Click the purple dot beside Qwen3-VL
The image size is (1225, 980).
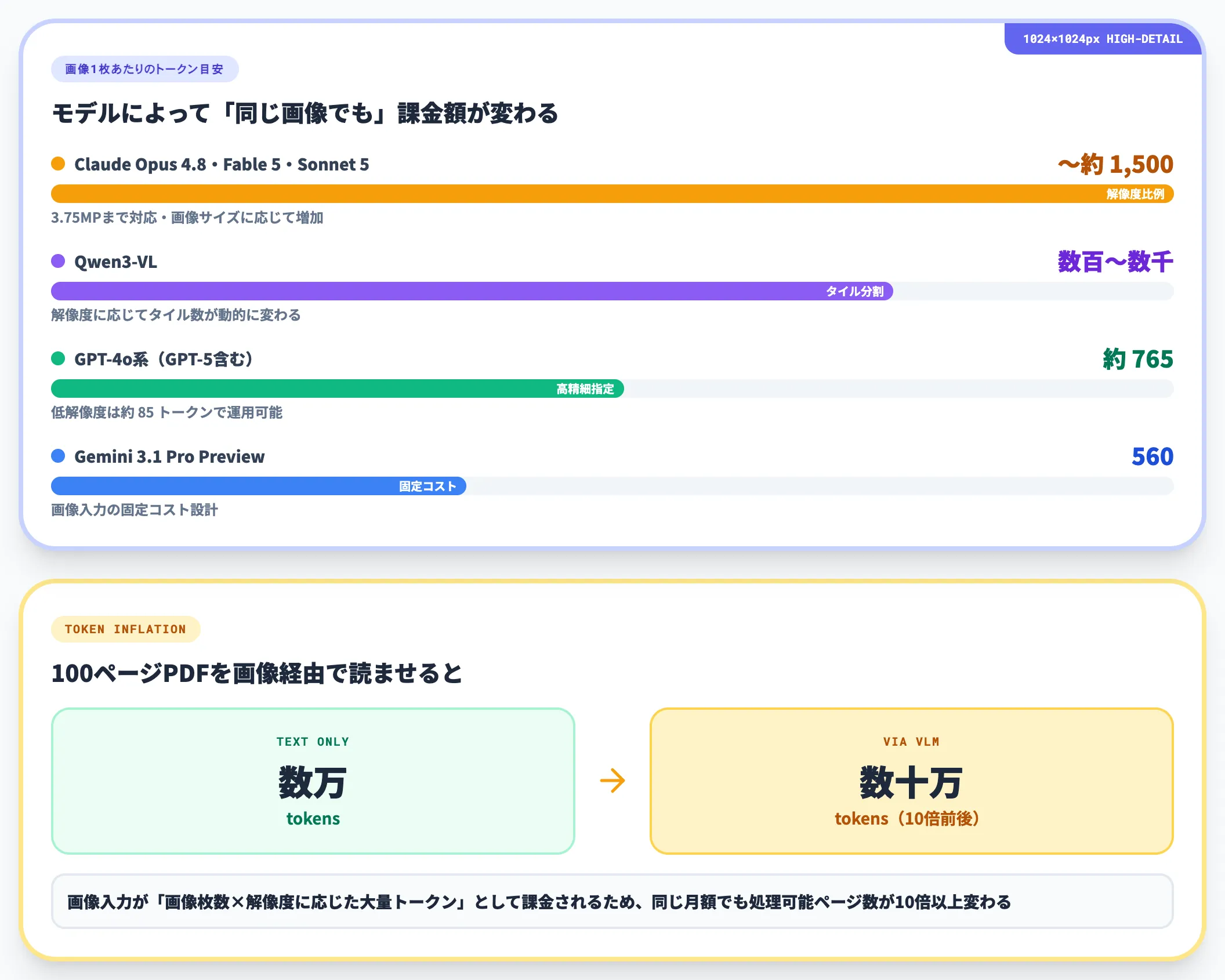pyautogui.click(x=58, y=262)
